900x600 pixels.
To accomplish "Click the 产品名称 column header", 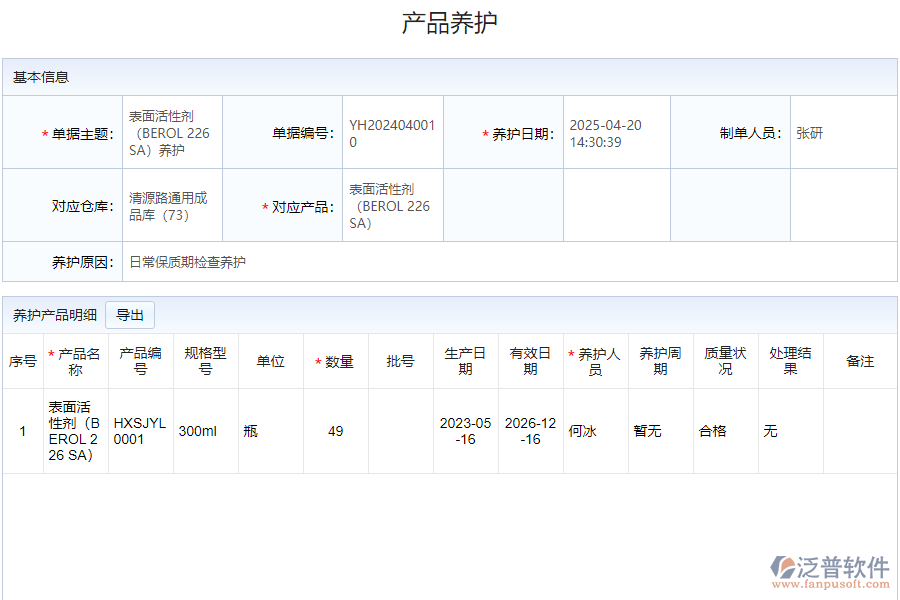I will point(77,360).
